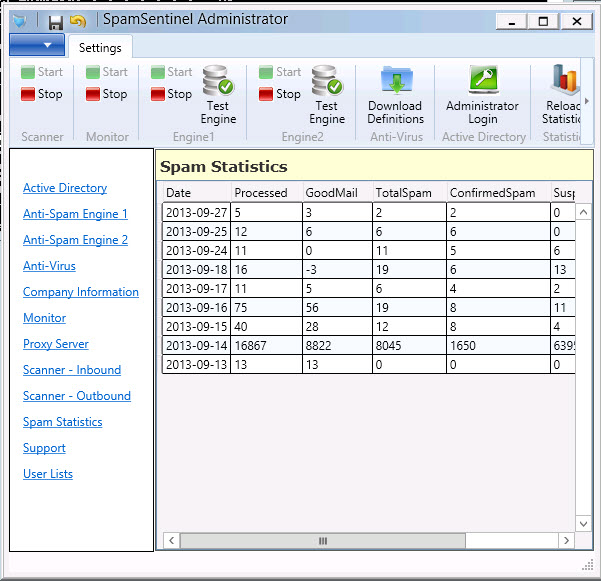Sort by the TotalSpam column header
The image size is (601, 581).
[409, 192]
